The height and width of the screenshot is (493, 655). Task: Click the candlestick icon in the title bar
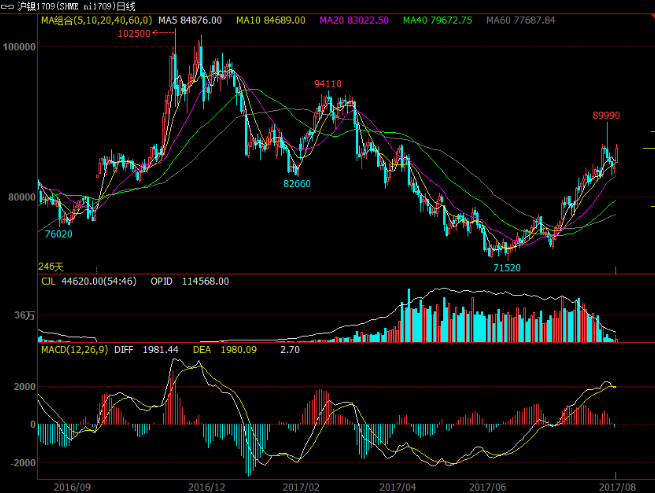tap(9, 6)
